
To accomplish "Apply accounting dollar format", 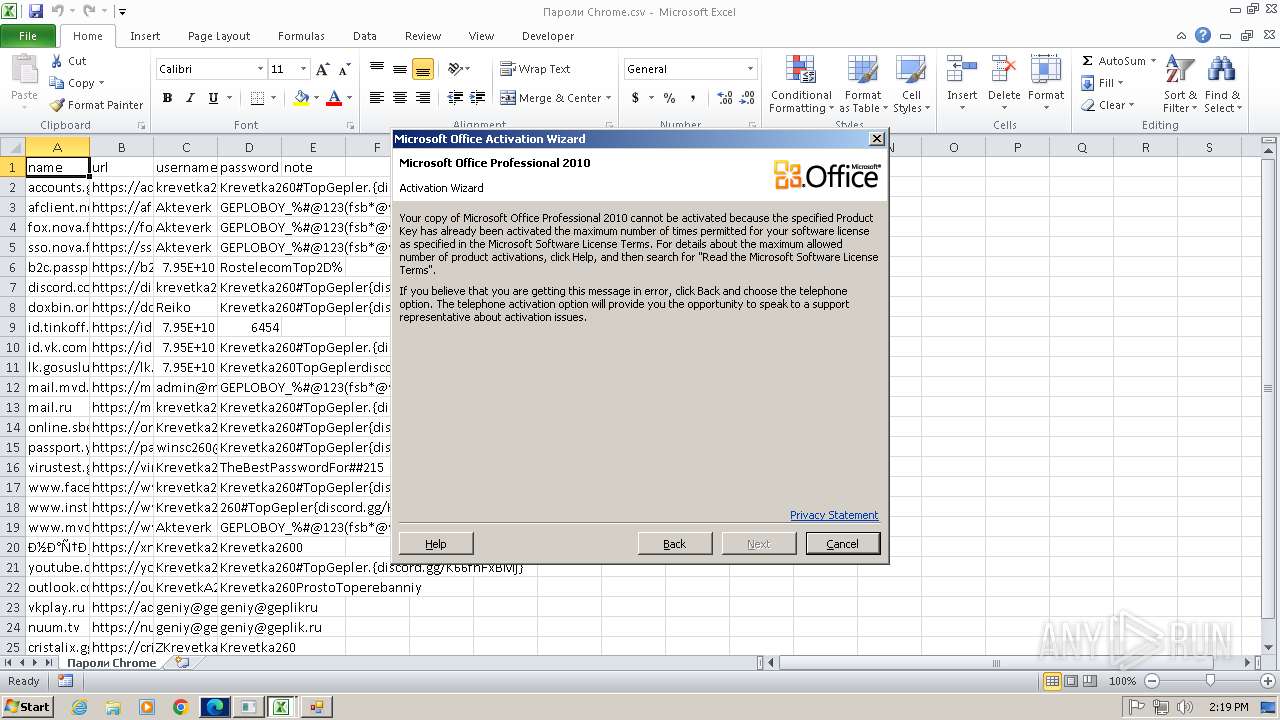I will (x=635, y=98).
